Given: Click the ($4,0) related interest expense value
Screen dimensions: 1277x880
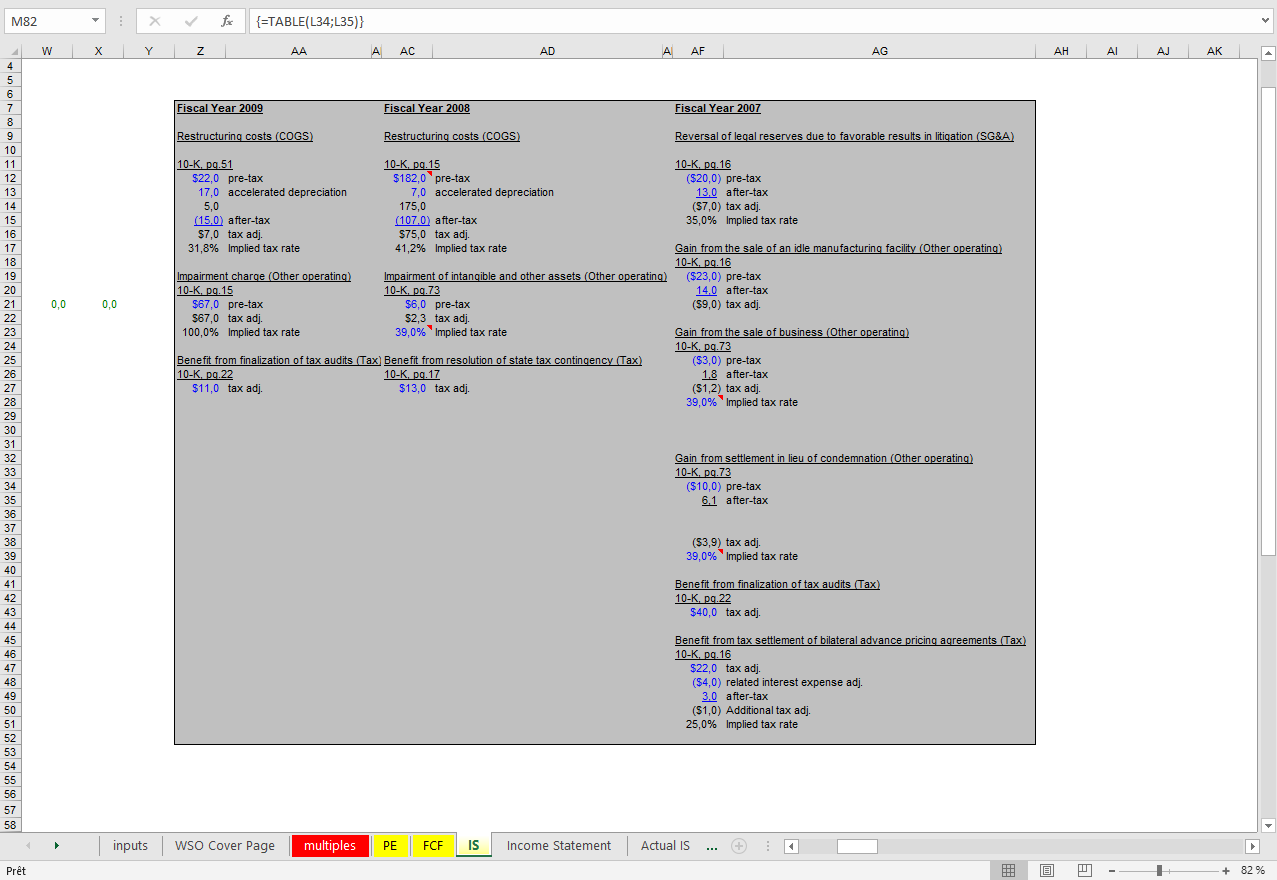Looking at the screenshot, I should [706, 682].
